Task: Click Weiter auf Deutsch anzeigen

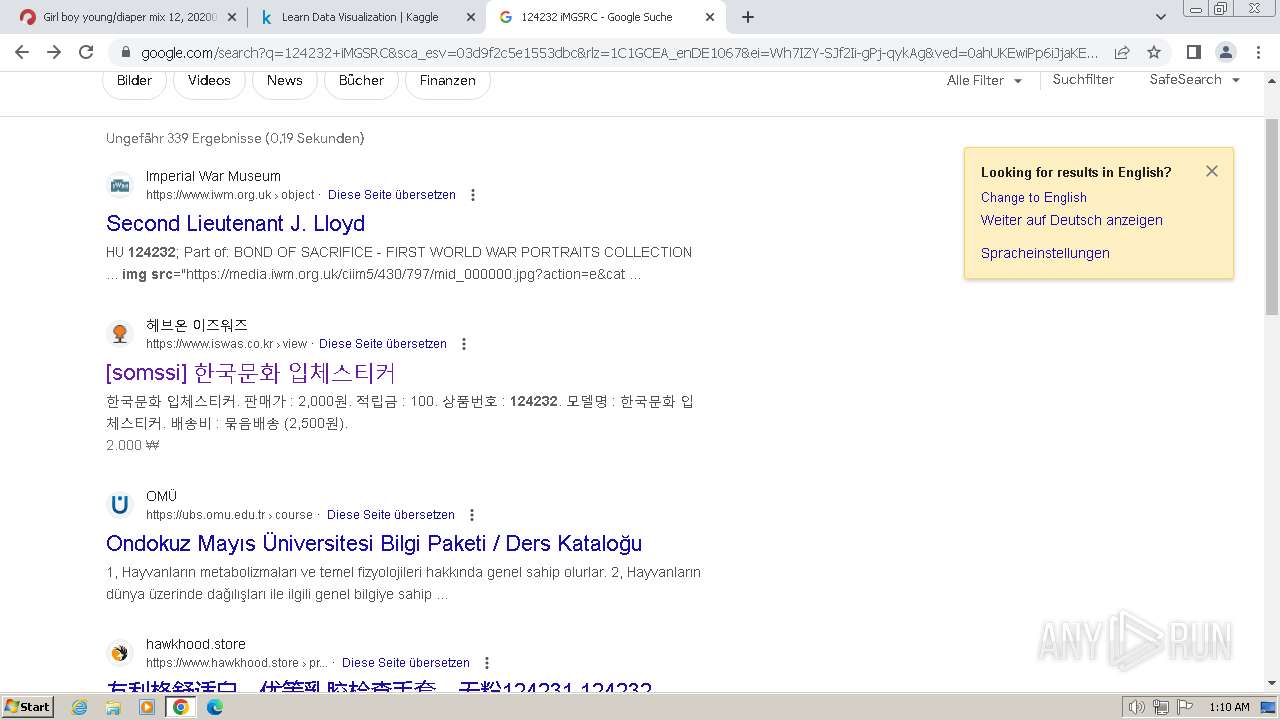Action: coord(1071,220)
